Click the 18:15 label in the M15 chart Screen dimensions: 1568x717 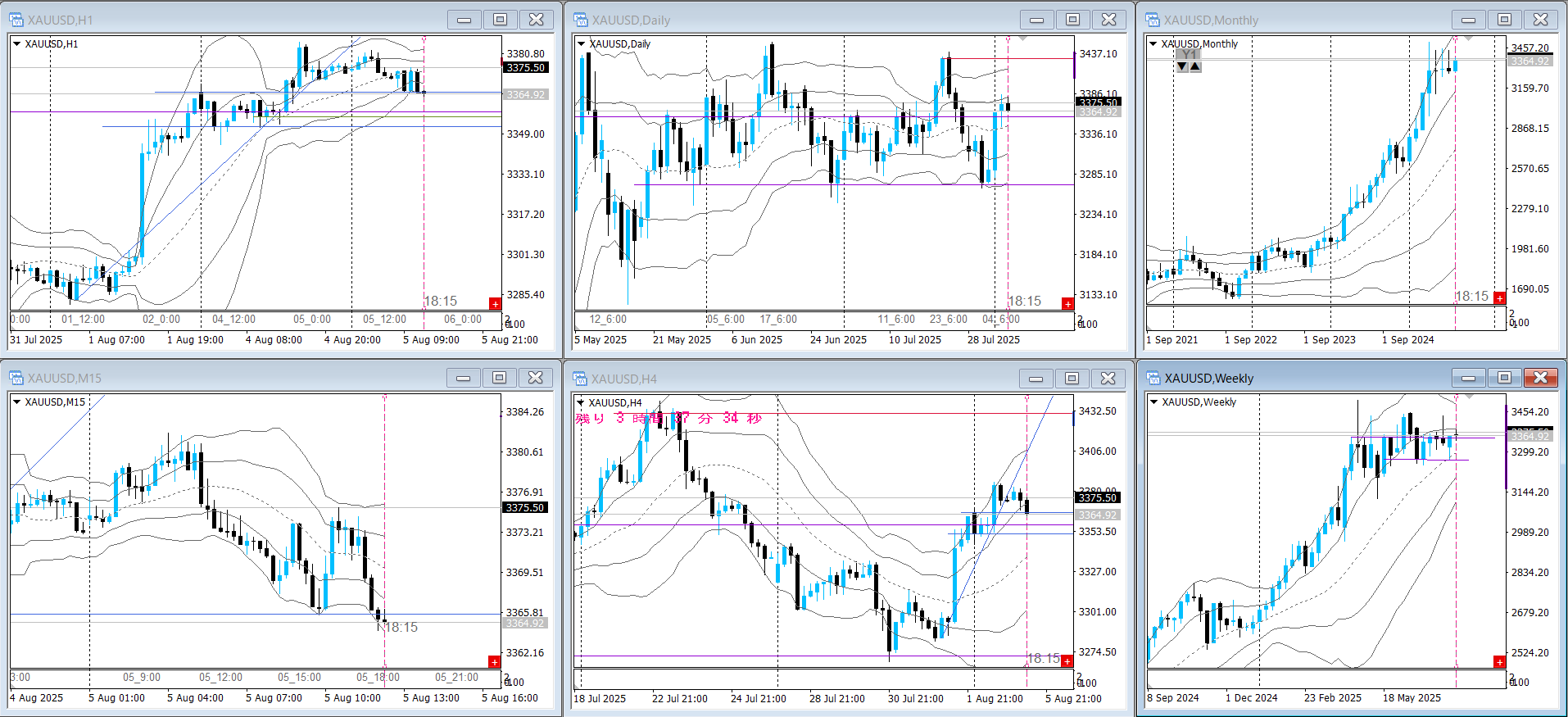tap(401, 628)
